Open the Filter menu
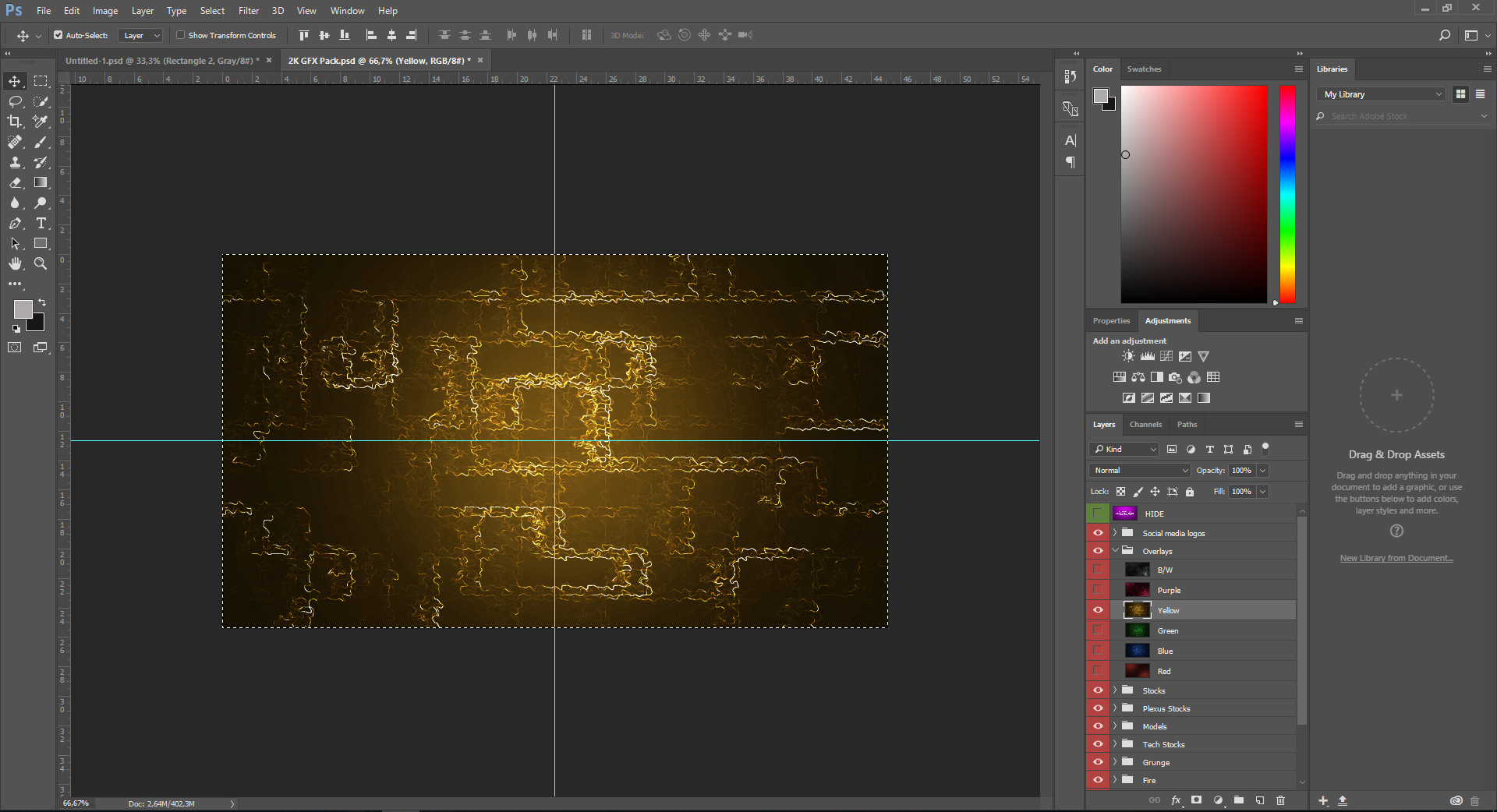Screen dimensions: 1497x812 tap(249, 11)
